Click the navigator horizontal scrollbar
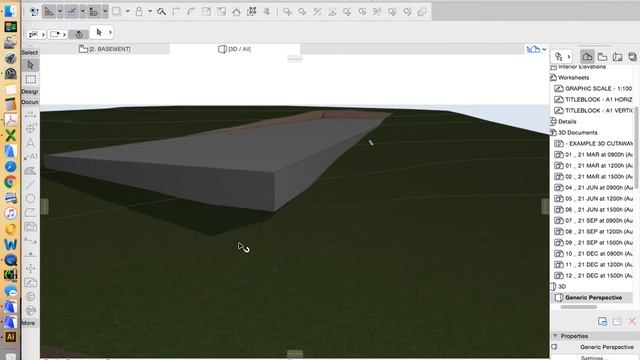 pos(579,307)
